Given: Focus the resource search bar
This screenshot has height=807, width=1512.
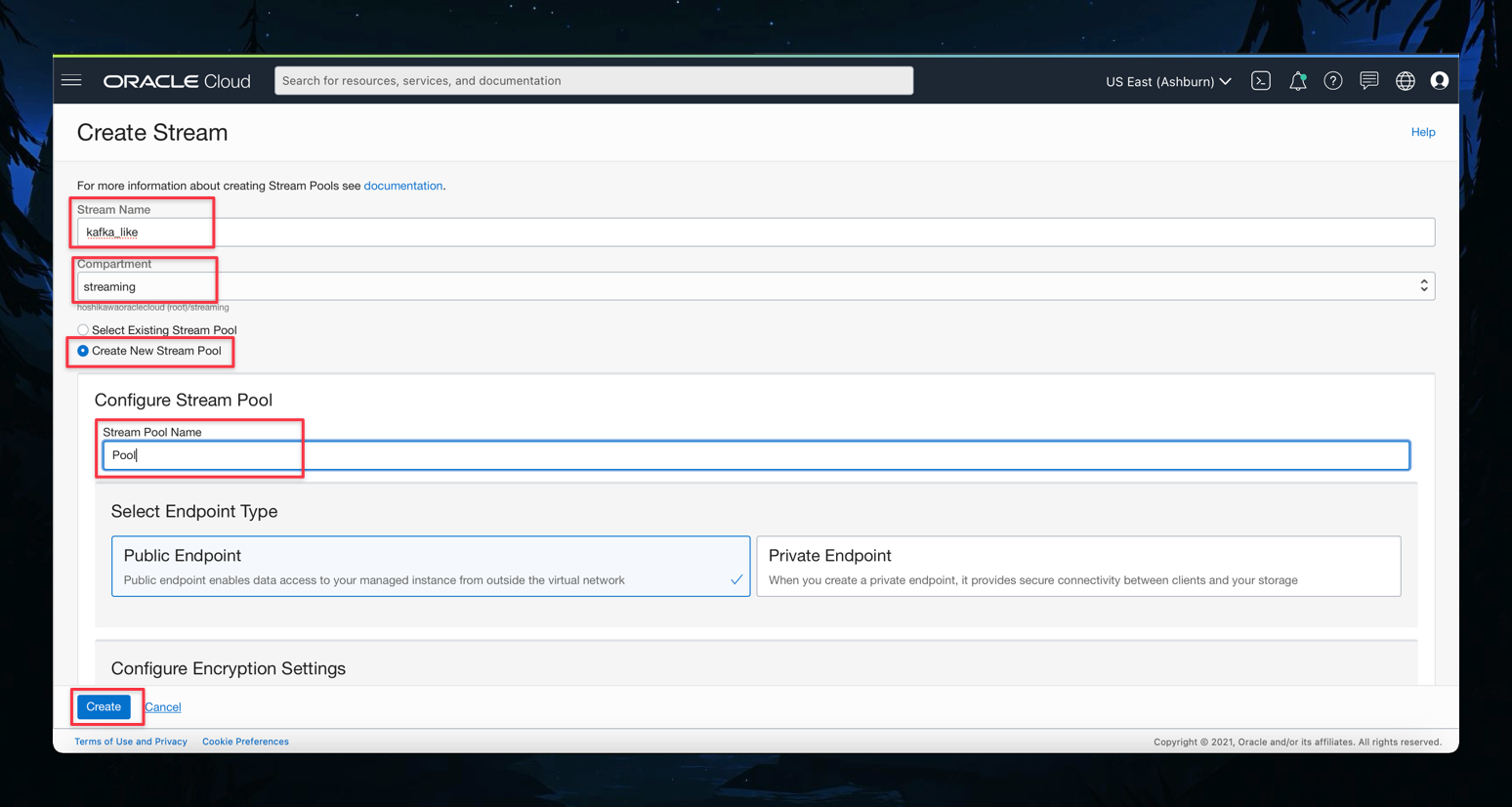Looking at the screenshot, I should 594,81.
